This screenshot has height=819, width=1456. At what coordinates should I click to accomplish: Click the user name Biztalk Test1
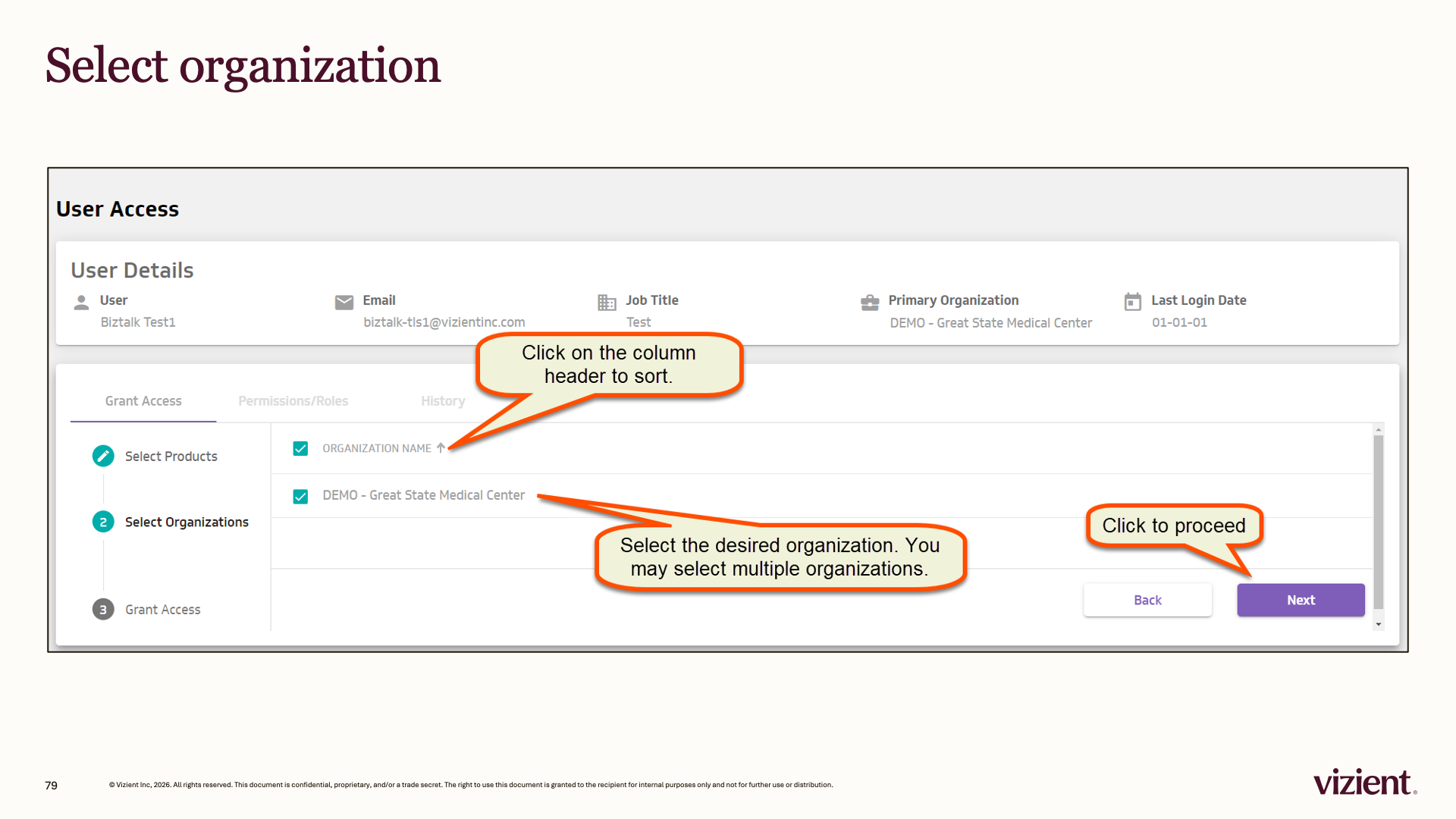pyautogui.click(x=138, y=322)
